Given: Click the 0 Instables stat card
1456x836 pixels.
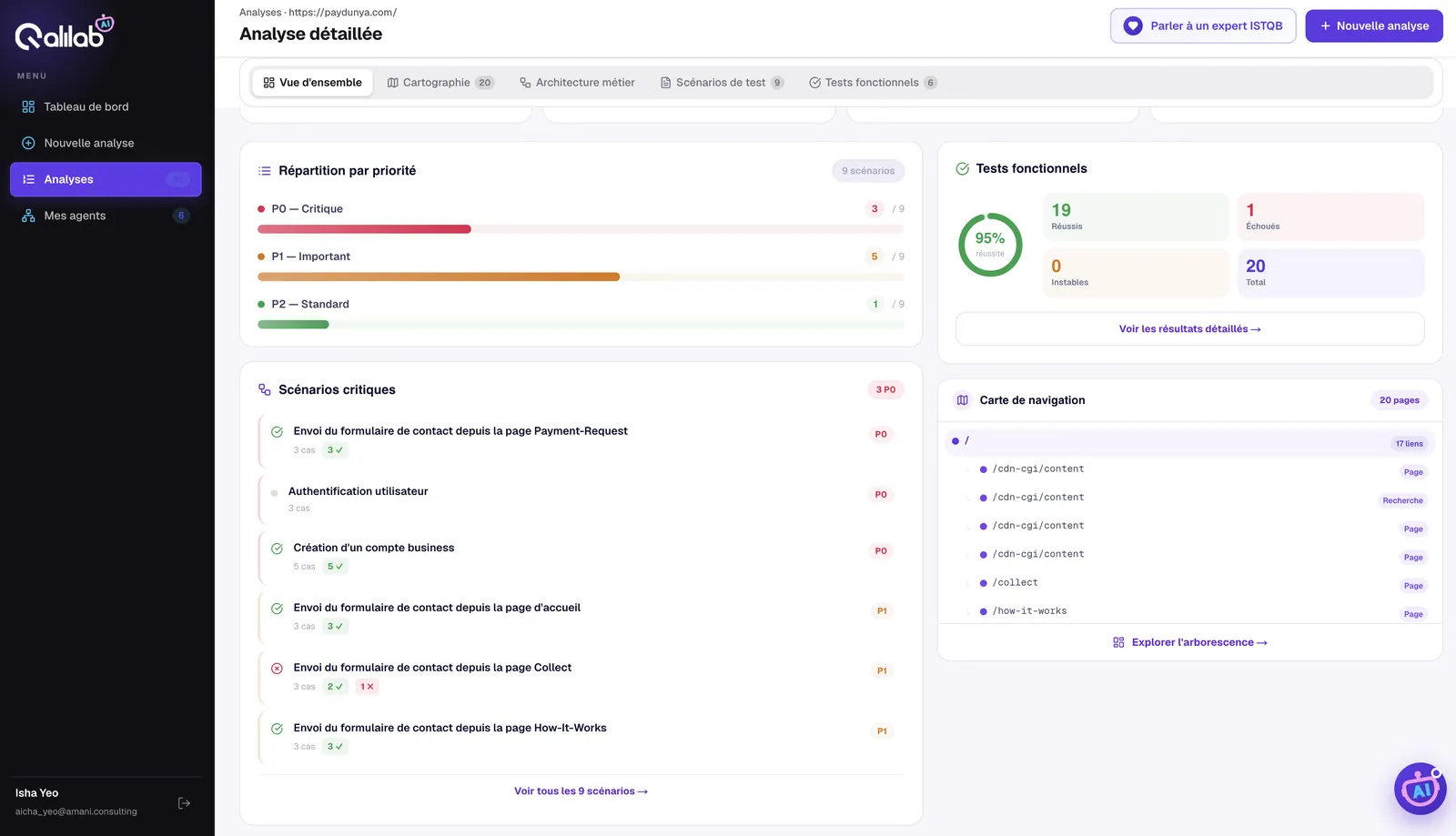Looking at the screenshot, I should coord(1136,273).
